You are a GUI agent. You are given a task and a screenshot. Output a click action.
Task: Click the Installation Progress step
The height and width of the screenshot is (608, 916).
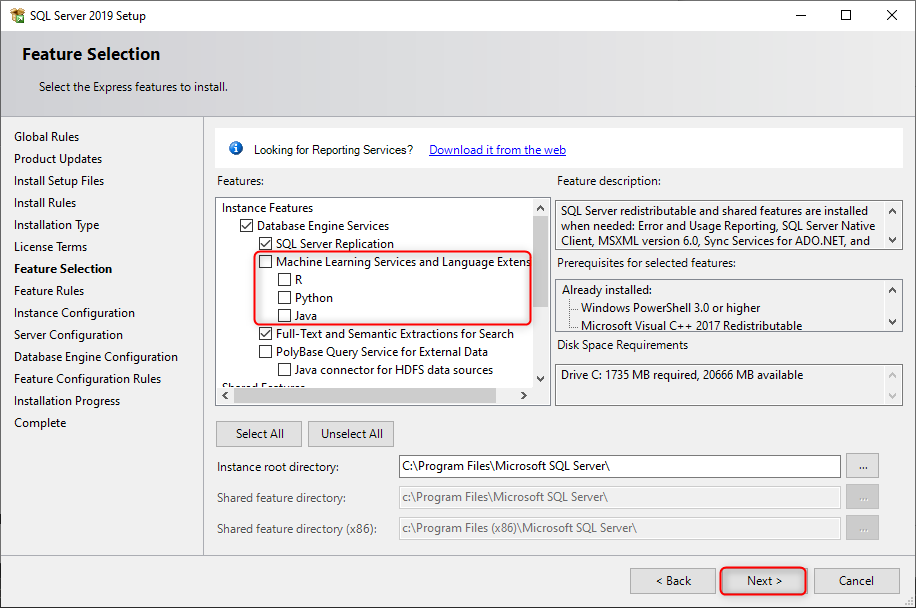67,401
